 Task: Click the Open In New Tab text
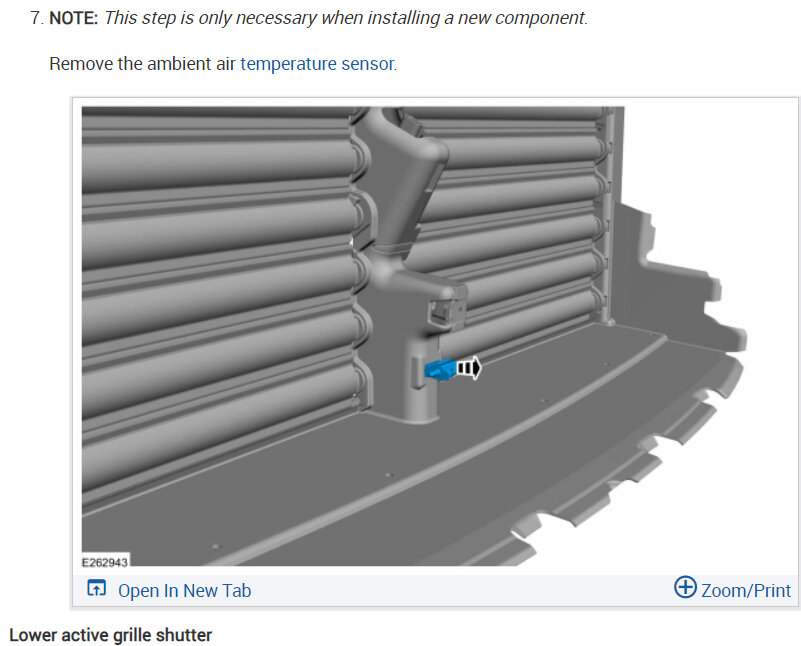point(184,590)
